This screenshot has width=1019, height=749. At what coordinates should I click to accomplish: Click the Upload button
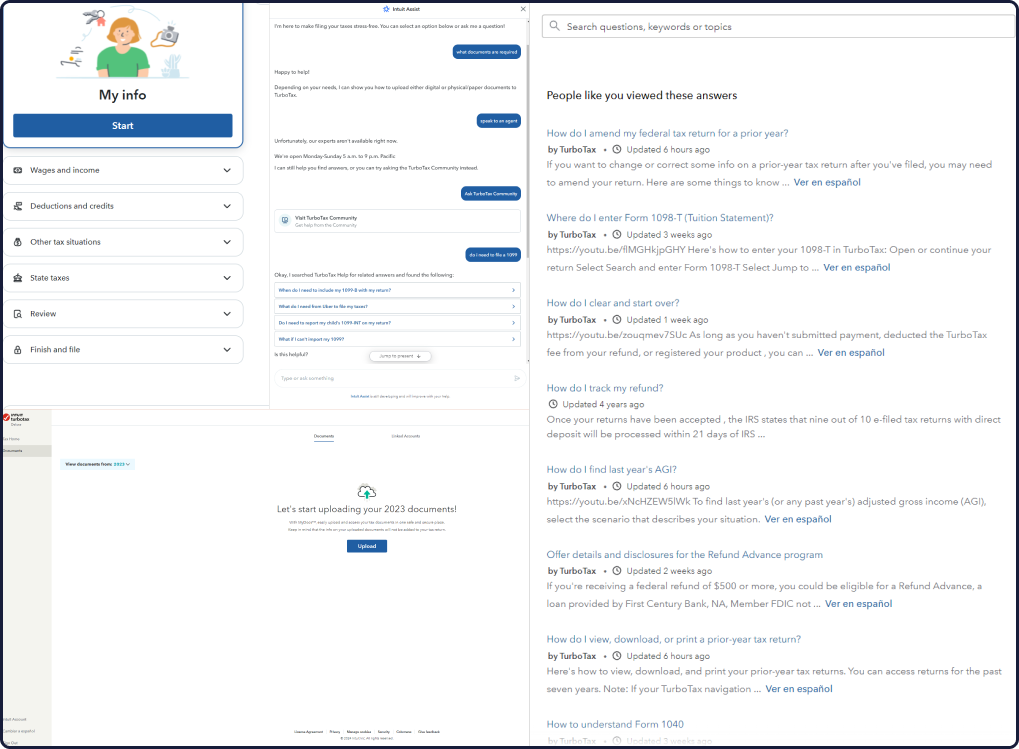coord(367,546)
